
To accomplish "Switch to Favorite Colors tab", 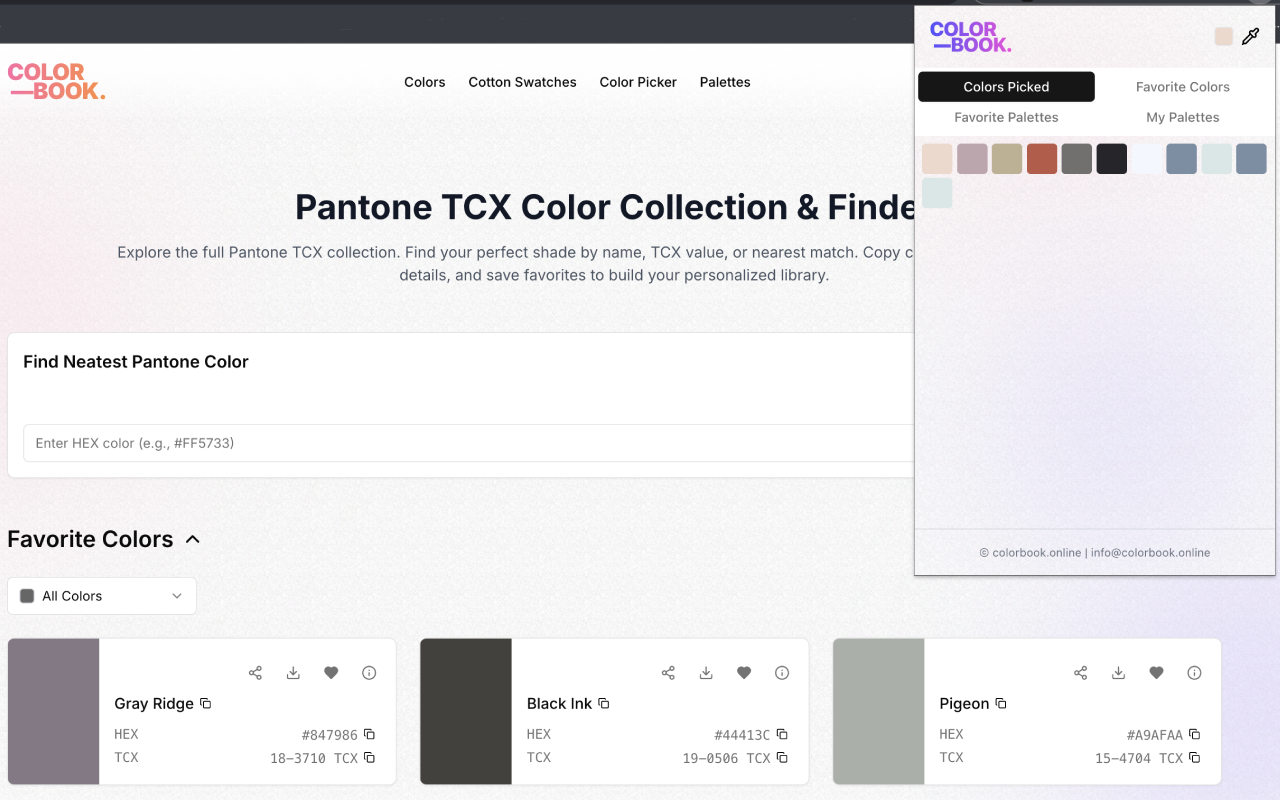I will [1182, 87].
